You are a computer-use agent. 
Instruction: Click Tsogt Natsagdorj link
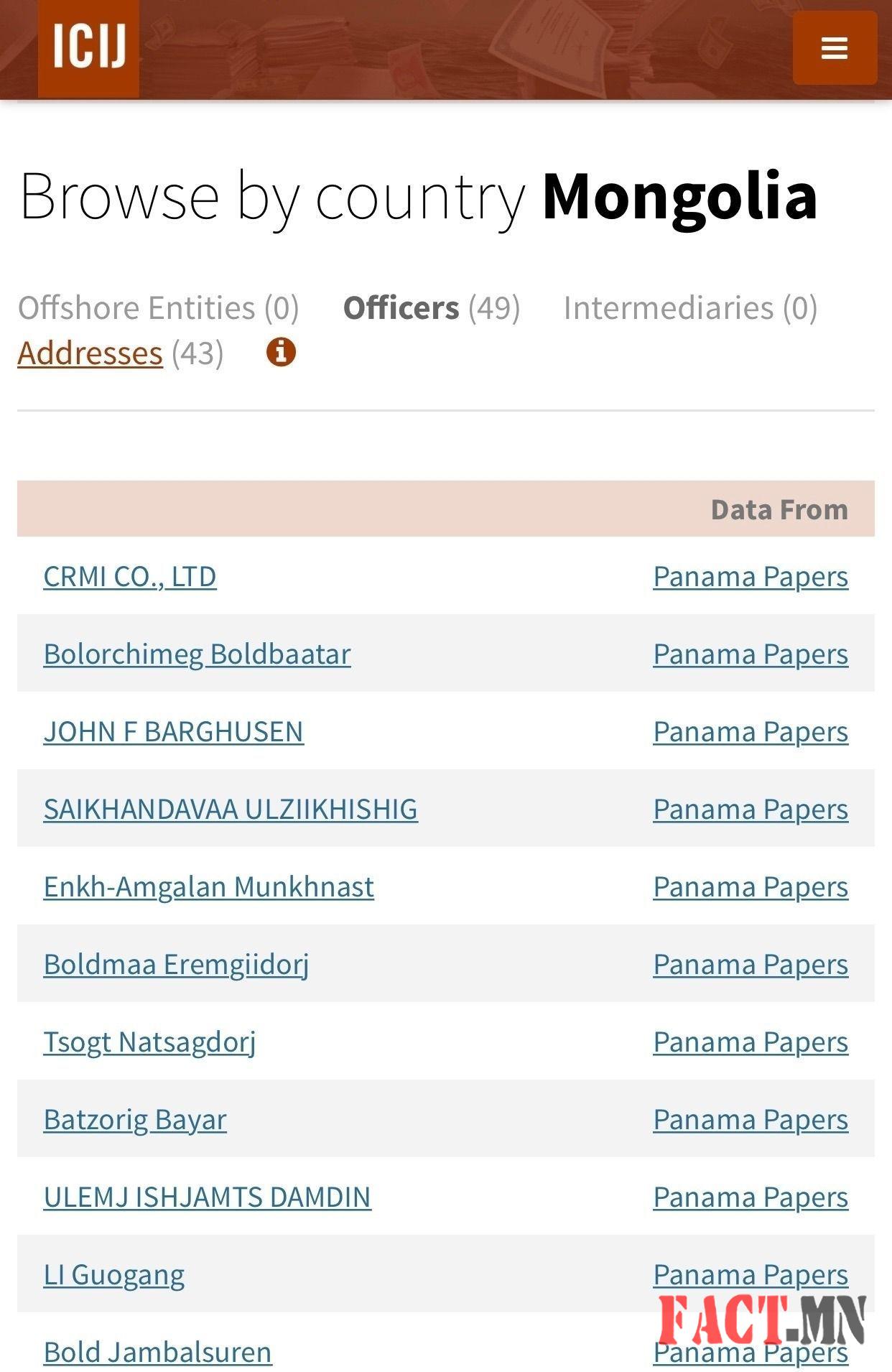click(x=149, y=1042)
